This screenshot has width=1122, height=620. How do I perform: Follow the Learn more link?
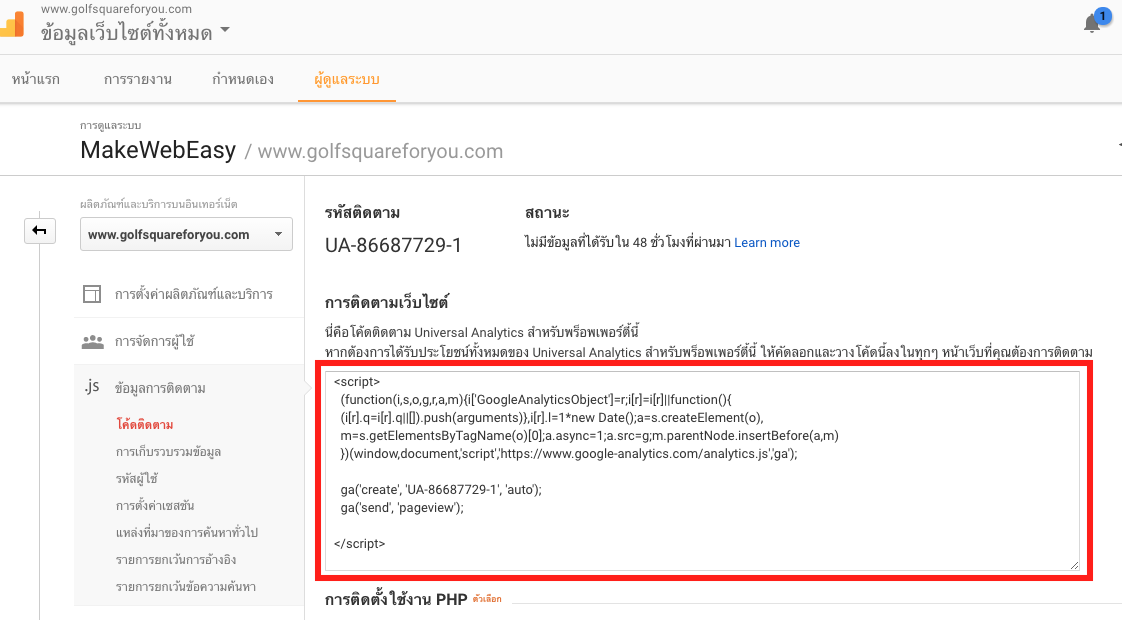(766, 243)
